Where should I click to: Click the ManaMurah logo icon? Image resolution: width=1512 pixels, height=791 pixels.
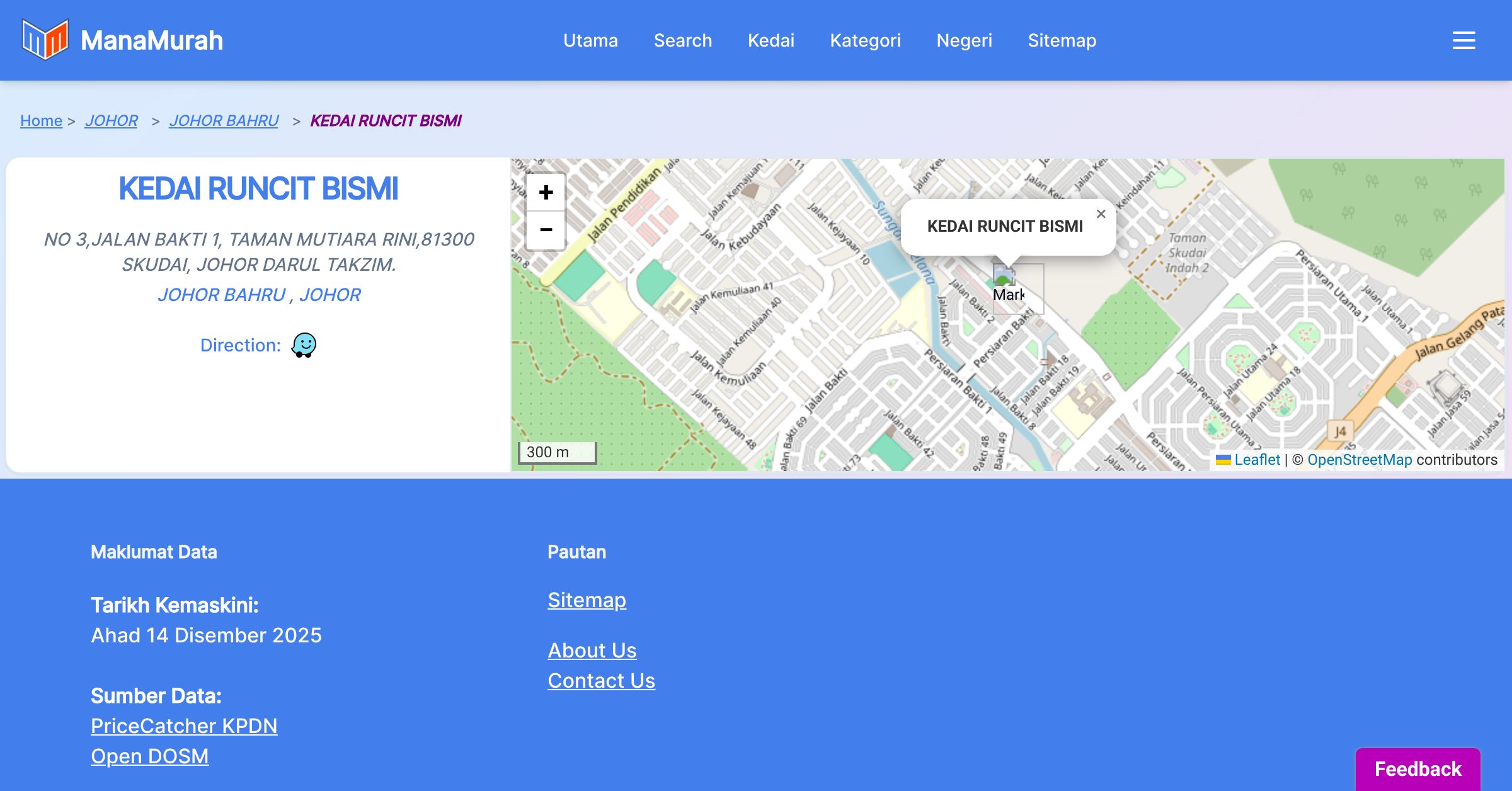(45, 40)
